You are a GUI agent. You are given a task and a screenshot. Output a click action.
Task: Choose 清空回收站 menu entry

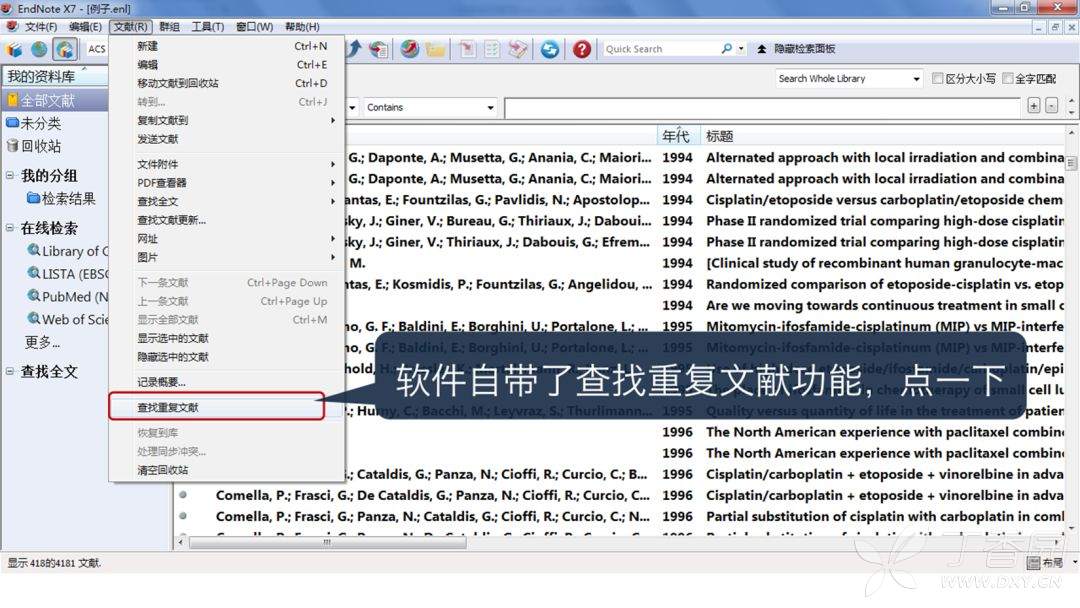227,470
